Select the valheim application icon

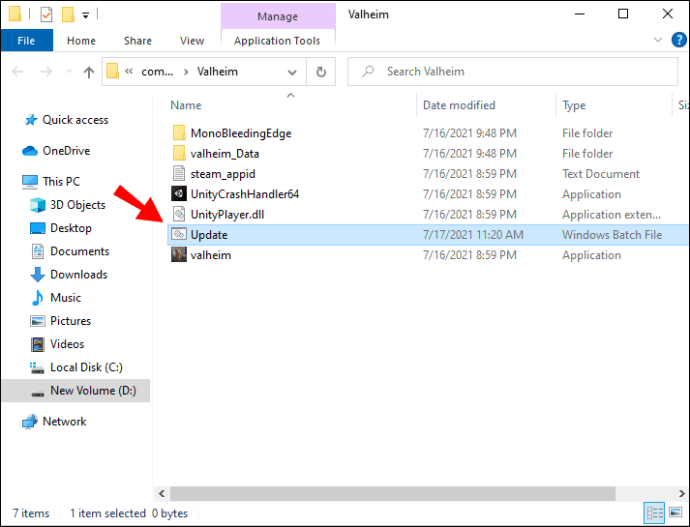click(179, 255)
